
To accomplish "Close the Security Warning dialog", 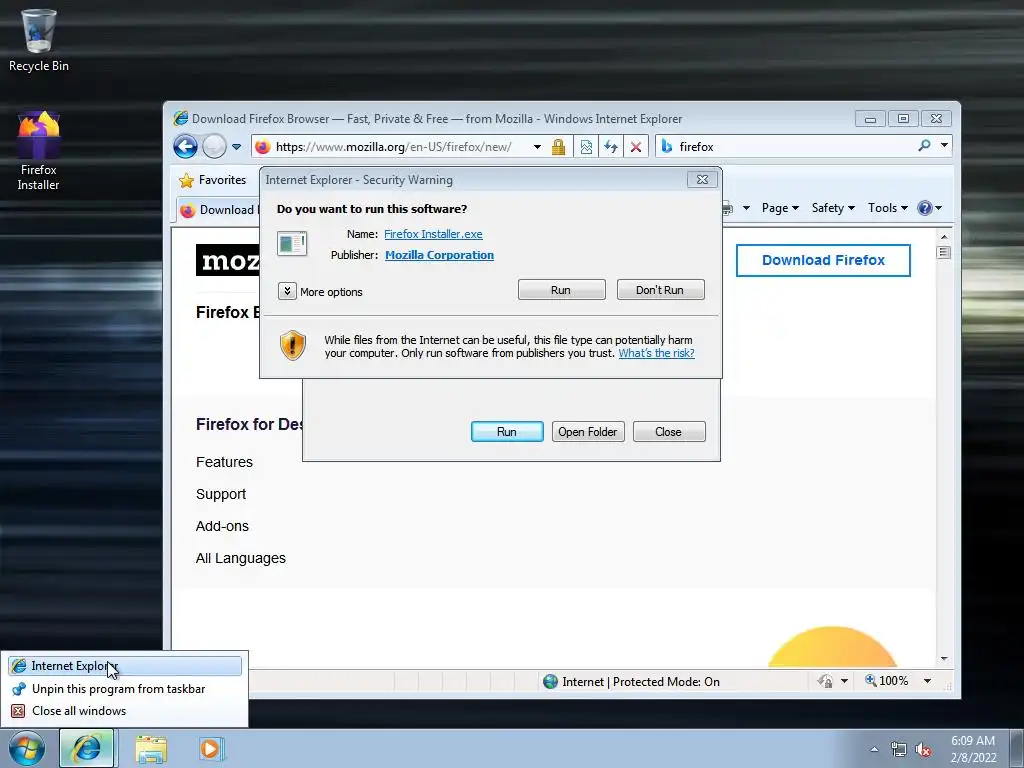I will point(702,179).
